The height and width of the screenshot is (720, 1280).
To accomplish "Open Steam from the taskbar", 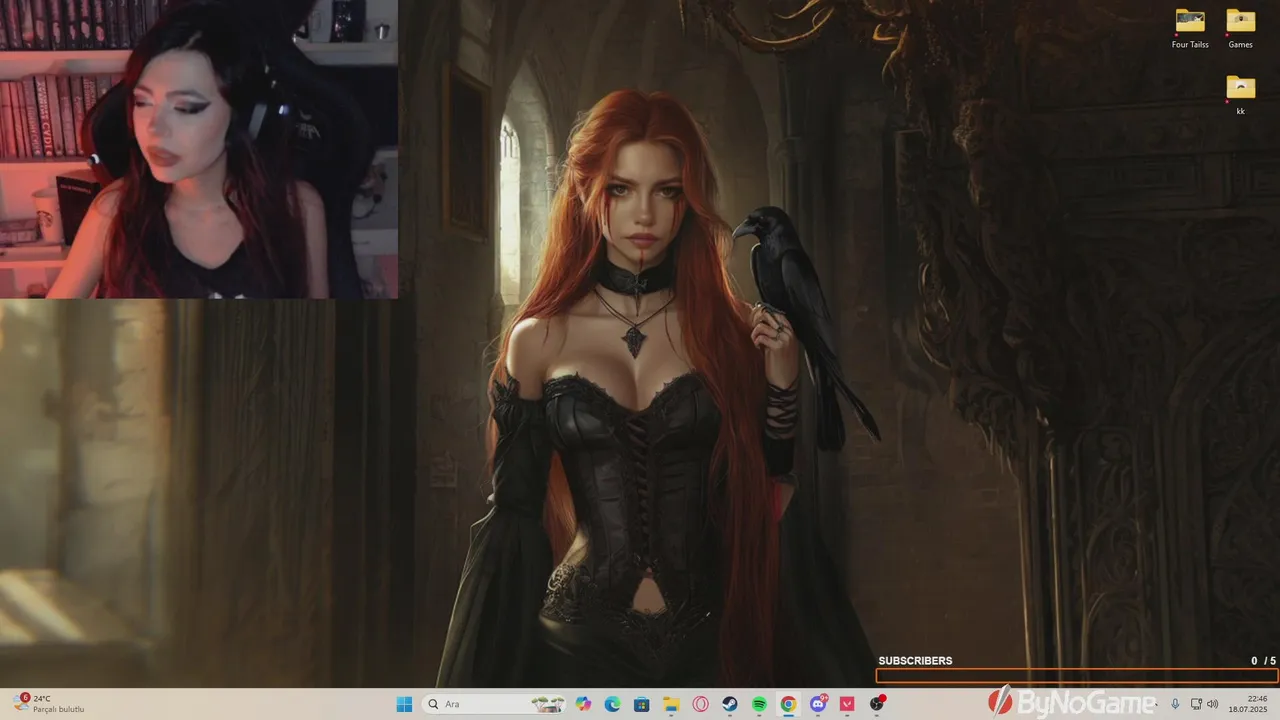I will tap(730, 704).
